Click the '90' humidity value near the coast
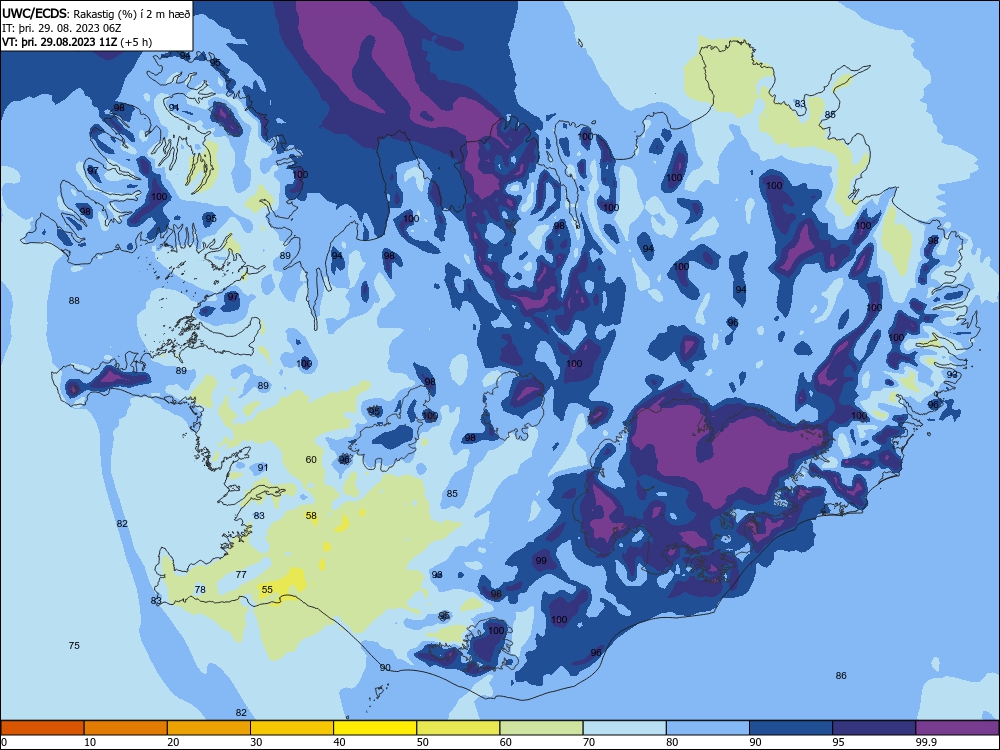The image size is (1000, 750). [385, 667]
